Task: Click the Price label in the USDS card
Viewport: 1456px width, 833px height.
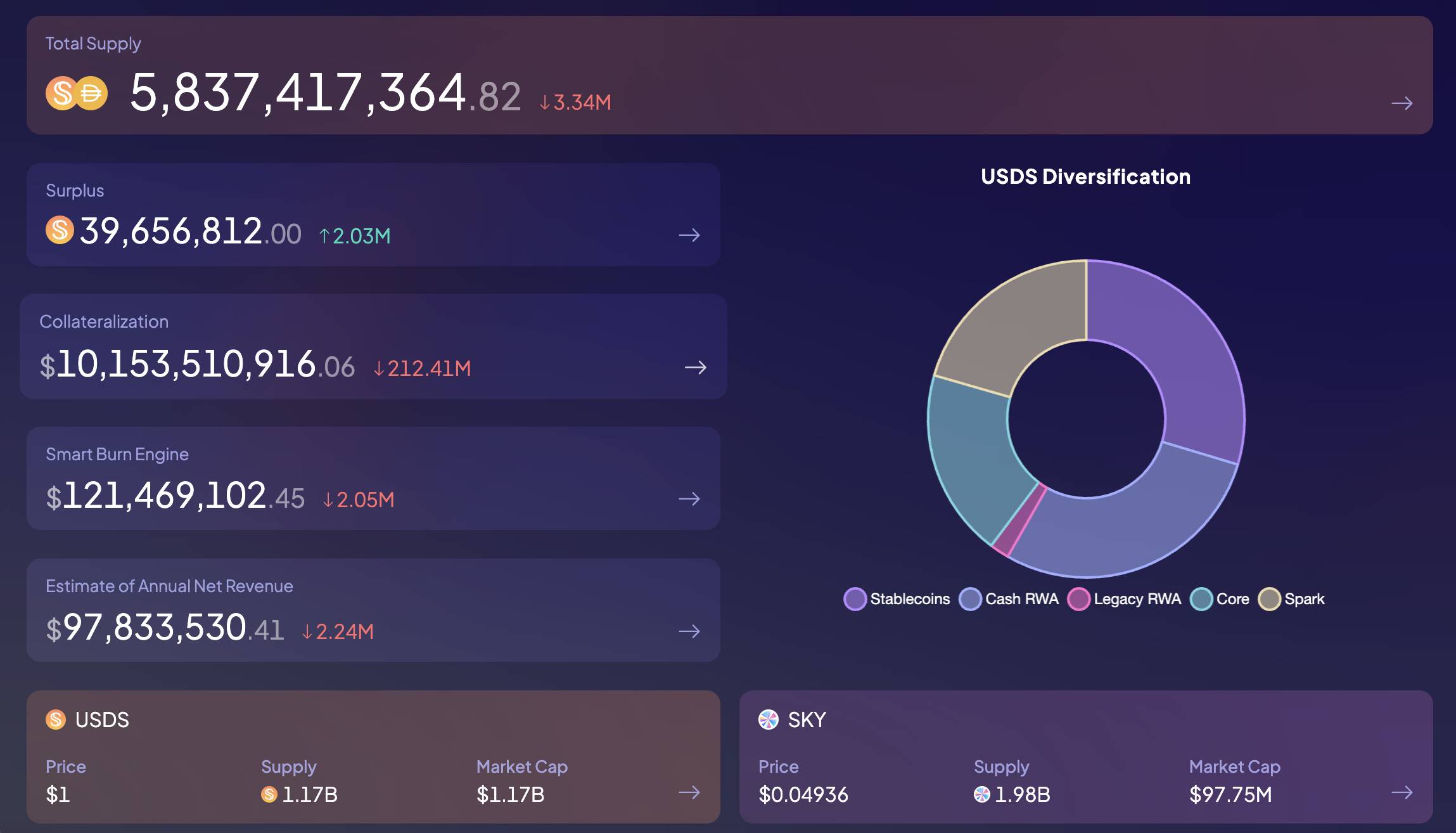Action: (x=66, y=766)
